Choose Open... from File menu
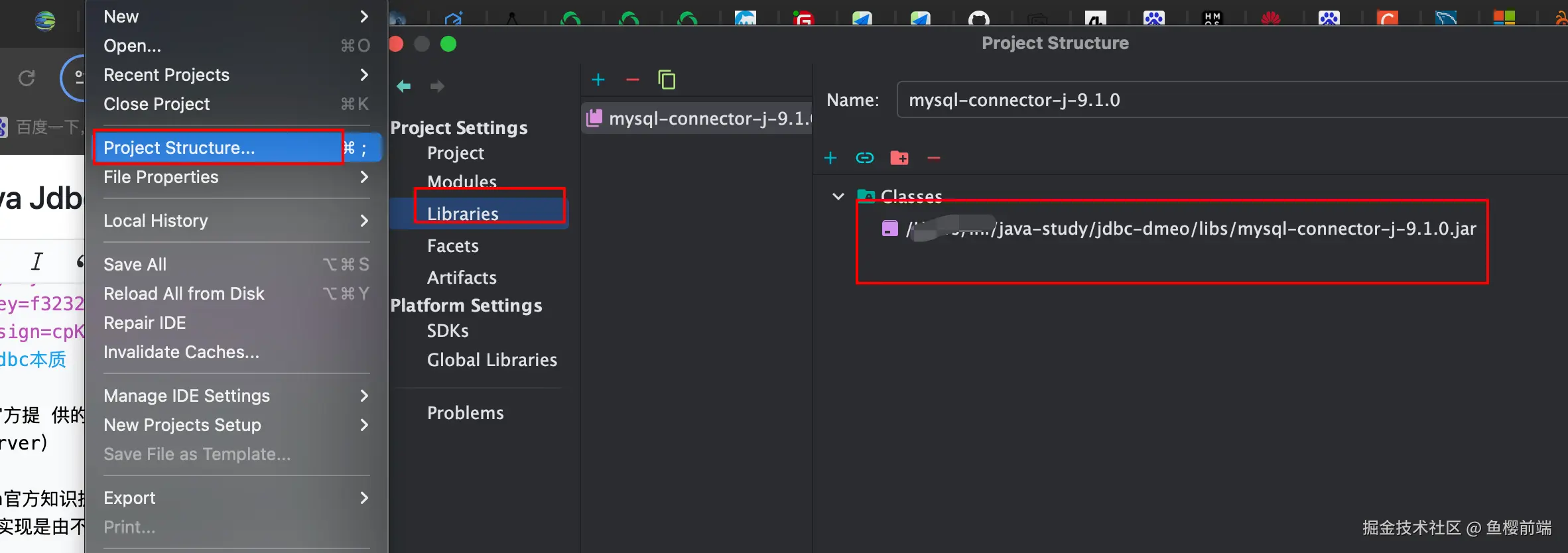Image resolution: width=1568 pixels, height=553 pixels. pos(237,46)
